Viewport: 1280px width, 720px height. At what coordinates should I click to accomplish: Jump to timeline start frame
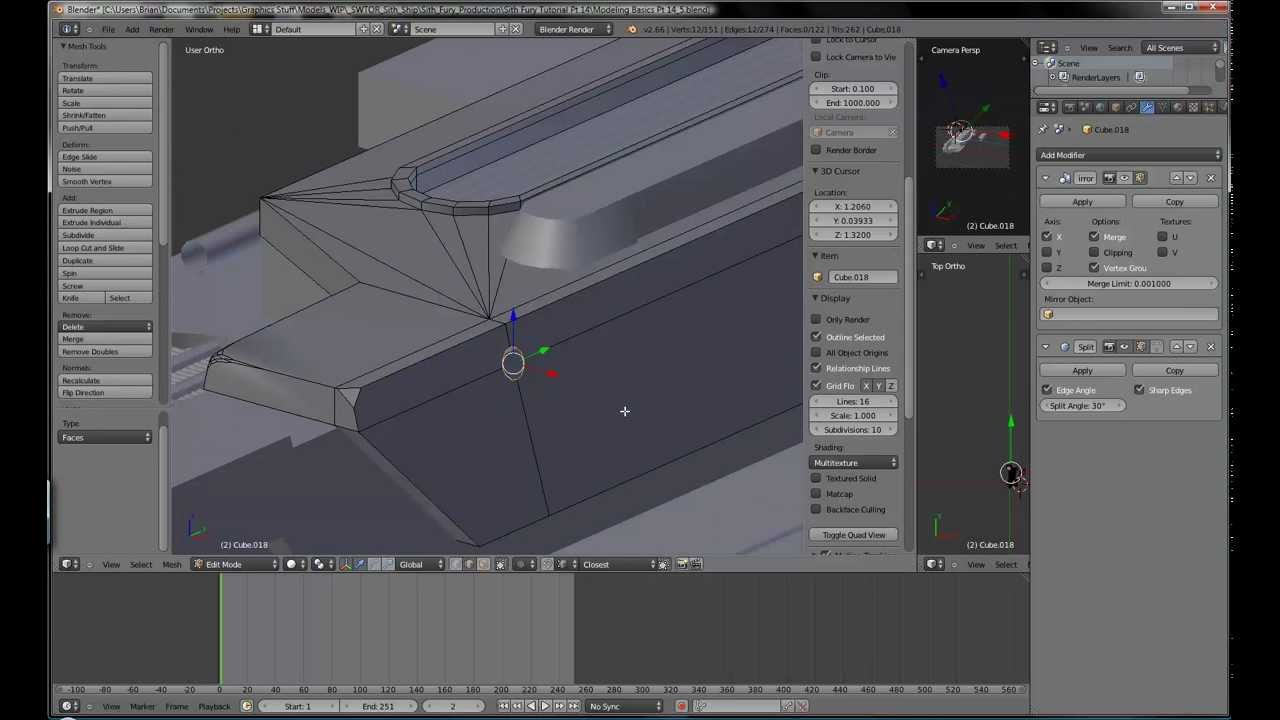[x=504, y=706]
